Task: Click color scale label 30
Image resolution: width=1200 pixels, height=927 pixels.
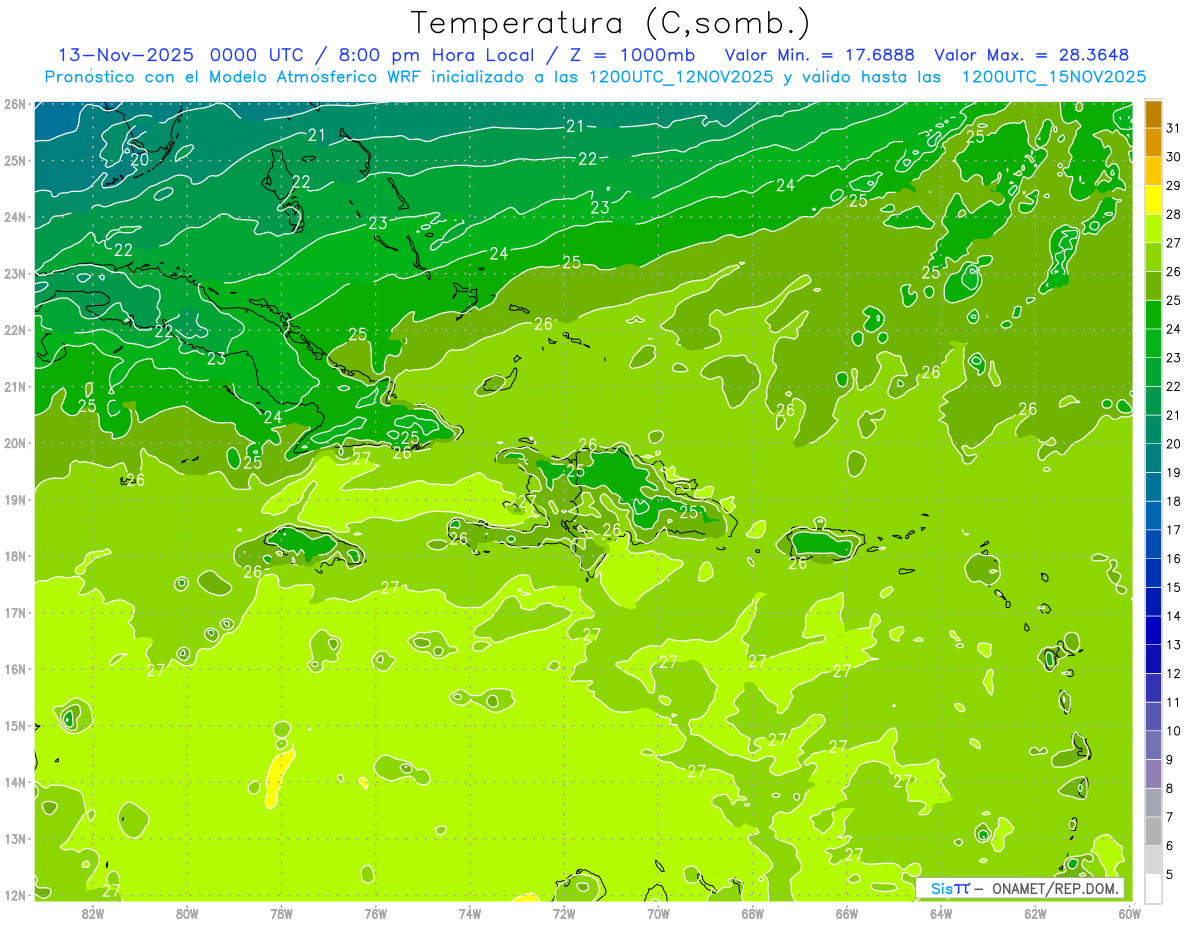Action: click(1173, 157)
